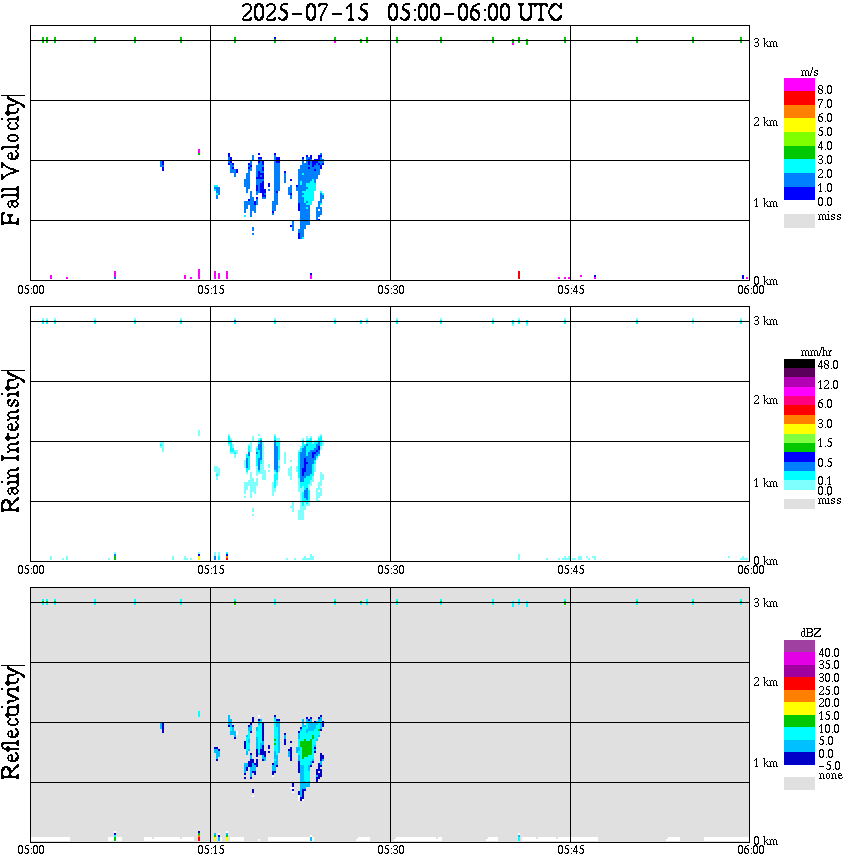Viewport: 850px width, 868px height.
Task: Click 05:15 time label under Fall Velocity plot
Action: click(211, 290)
